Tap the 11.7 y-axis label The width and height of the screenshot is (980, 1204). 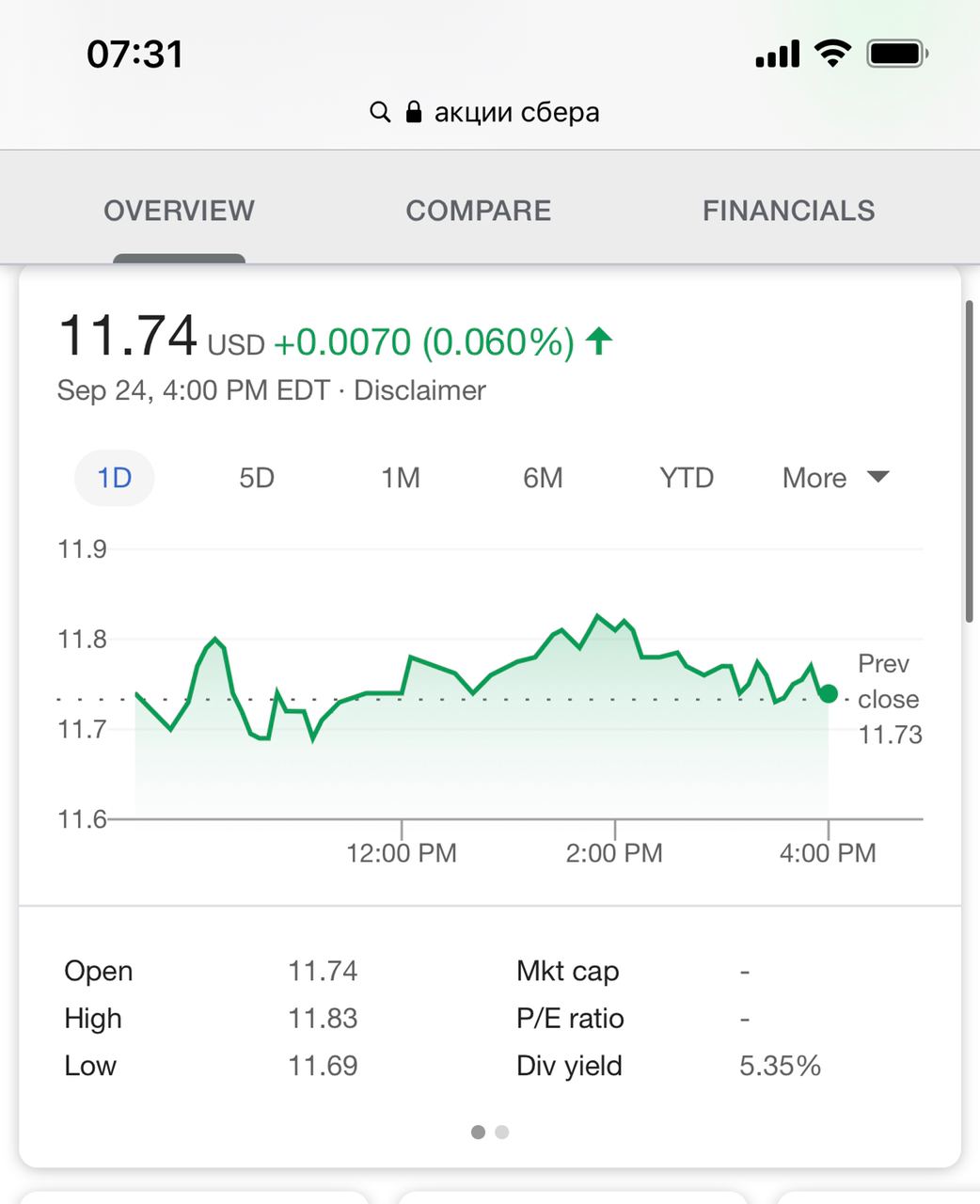pos(83,729)
